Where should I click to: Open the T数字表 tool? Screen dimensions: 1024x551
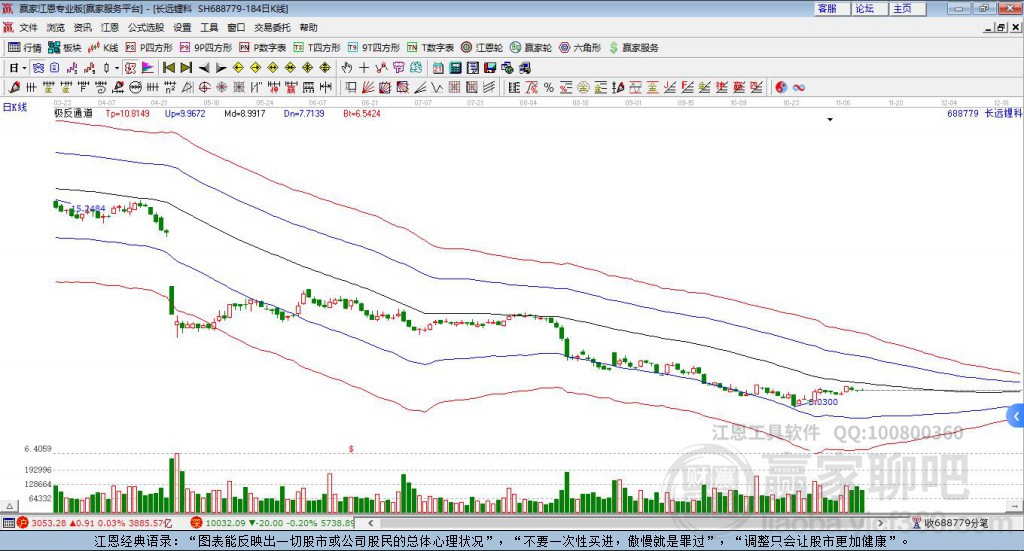pos(430,48)
